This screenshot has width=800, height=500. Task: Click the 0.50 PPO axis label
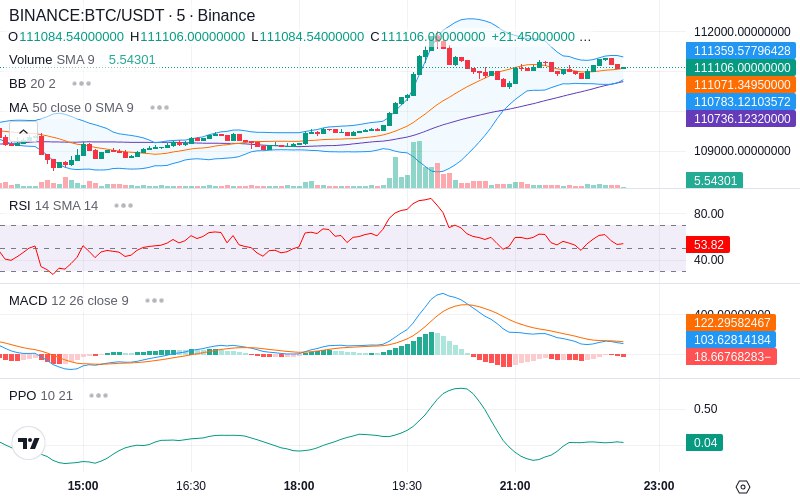pyautogui.click(x=706, y=409)
